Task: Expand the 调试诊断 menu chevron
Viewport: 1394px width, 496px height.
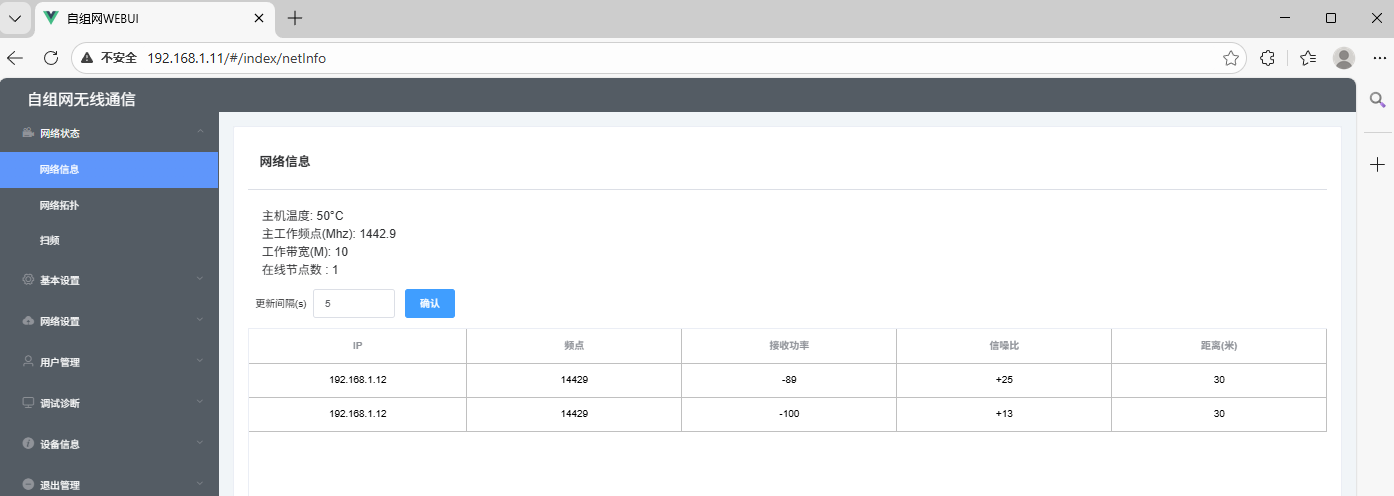Action: coord(201,402)
